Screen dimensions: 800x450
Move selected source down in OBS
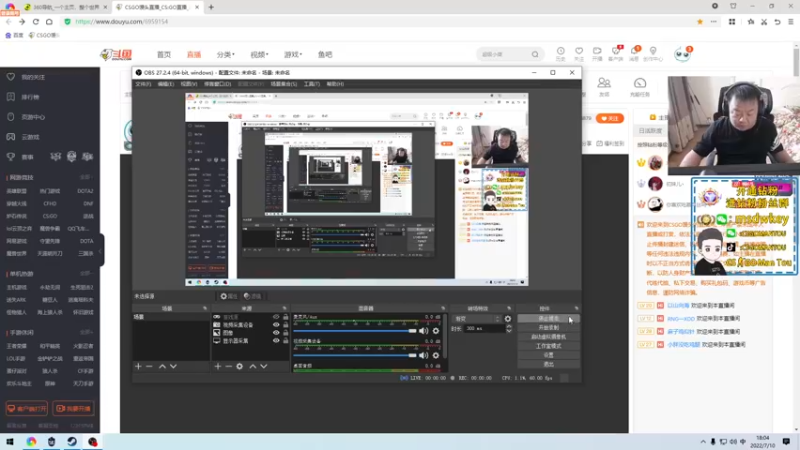point(264,366)
